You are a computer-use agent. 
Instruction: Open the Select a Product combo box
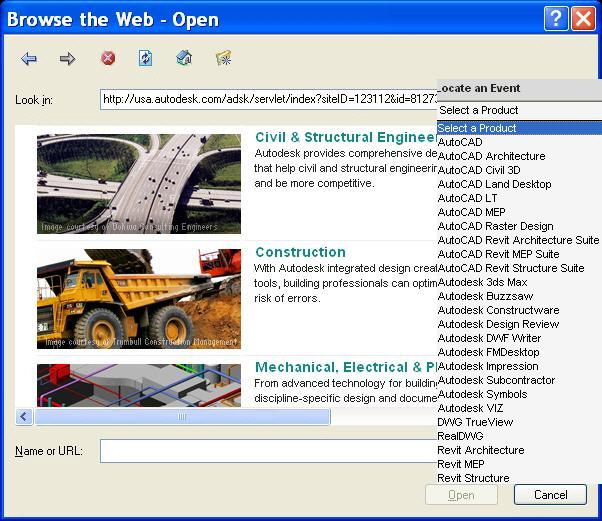519,110
